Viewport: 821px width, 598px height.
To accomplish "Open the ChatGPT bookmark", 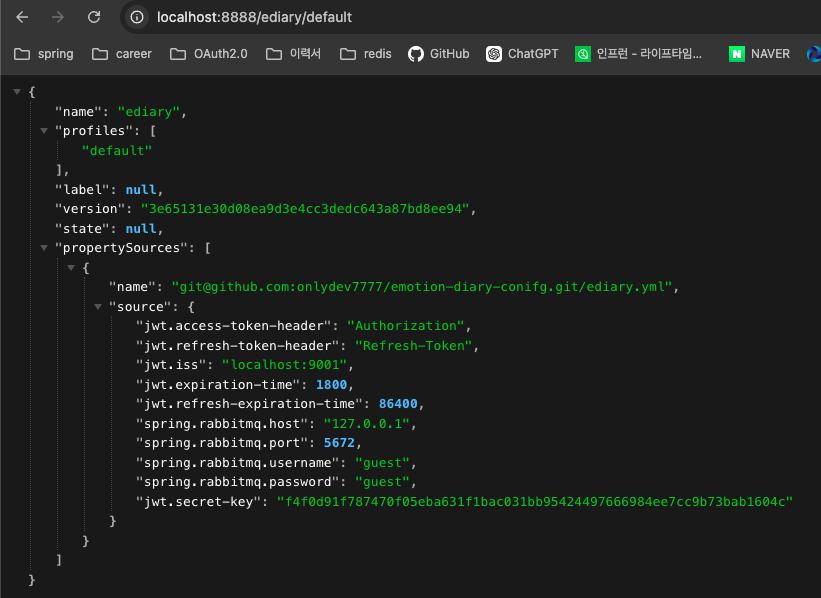I will (523, 54).
